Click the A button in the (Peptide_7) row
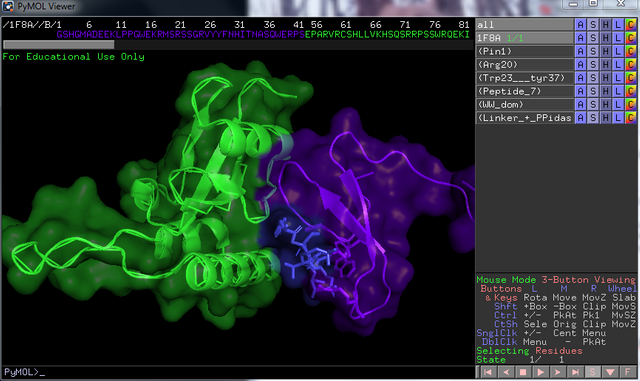Viewport: 640px width, 381px height. pyautogui.click(x=580, y=91)
